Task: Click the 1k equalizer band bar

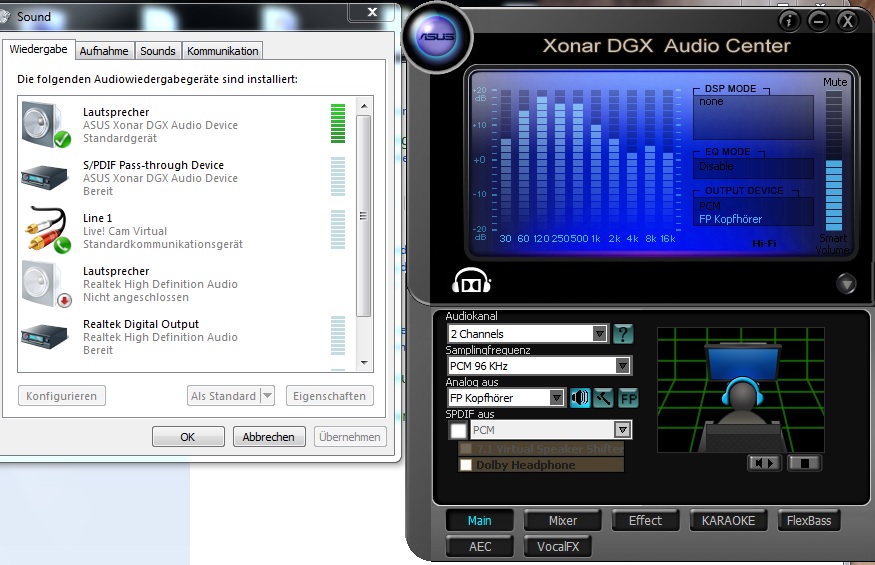Action: coord(596,160)
